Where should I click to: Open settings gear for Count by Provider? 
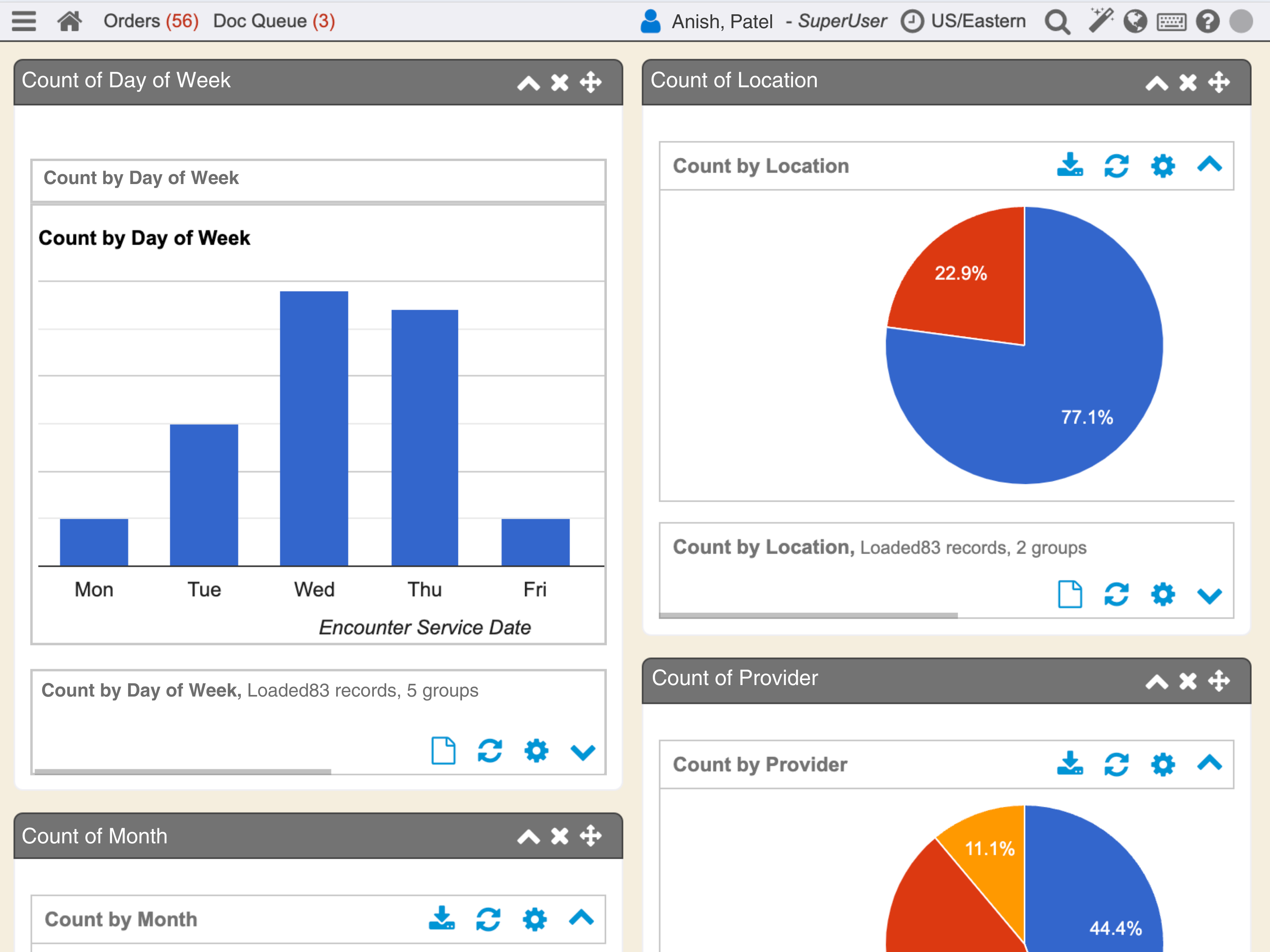[1163, 764]
